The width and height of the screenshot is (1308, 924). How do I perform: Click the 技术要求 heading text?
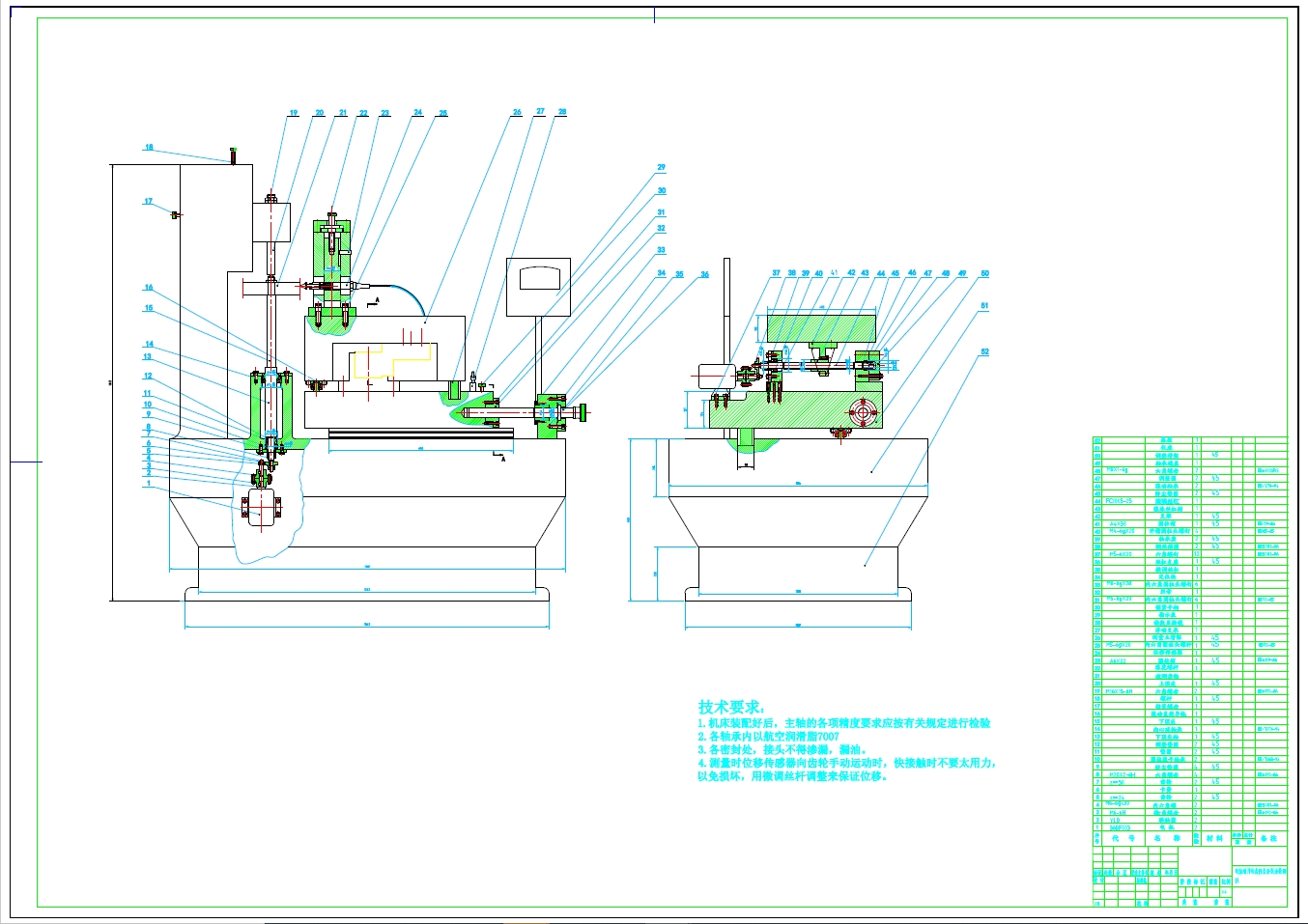click(731, 707)
